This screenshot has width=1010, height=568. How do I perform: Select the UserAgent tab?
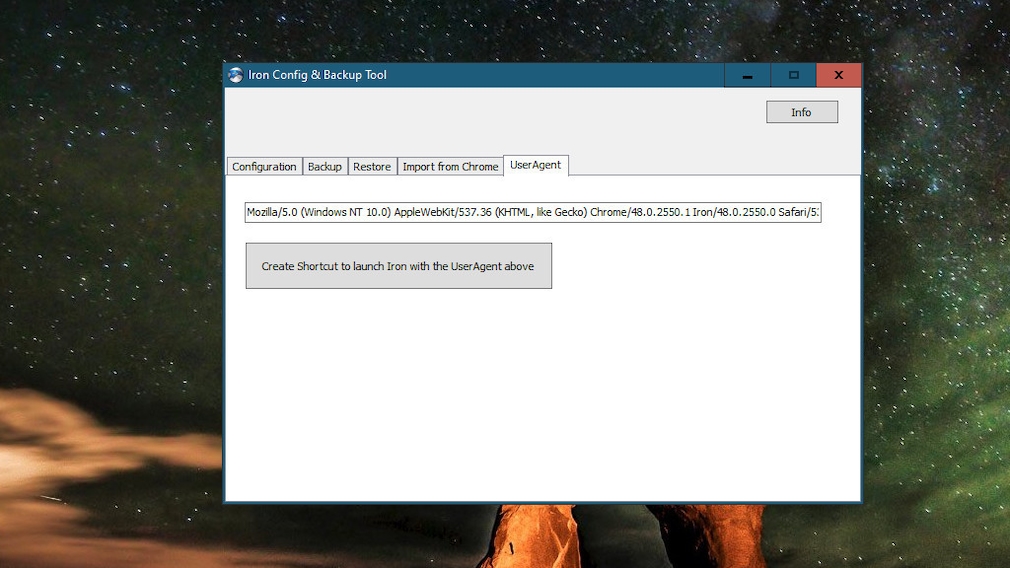535,165
